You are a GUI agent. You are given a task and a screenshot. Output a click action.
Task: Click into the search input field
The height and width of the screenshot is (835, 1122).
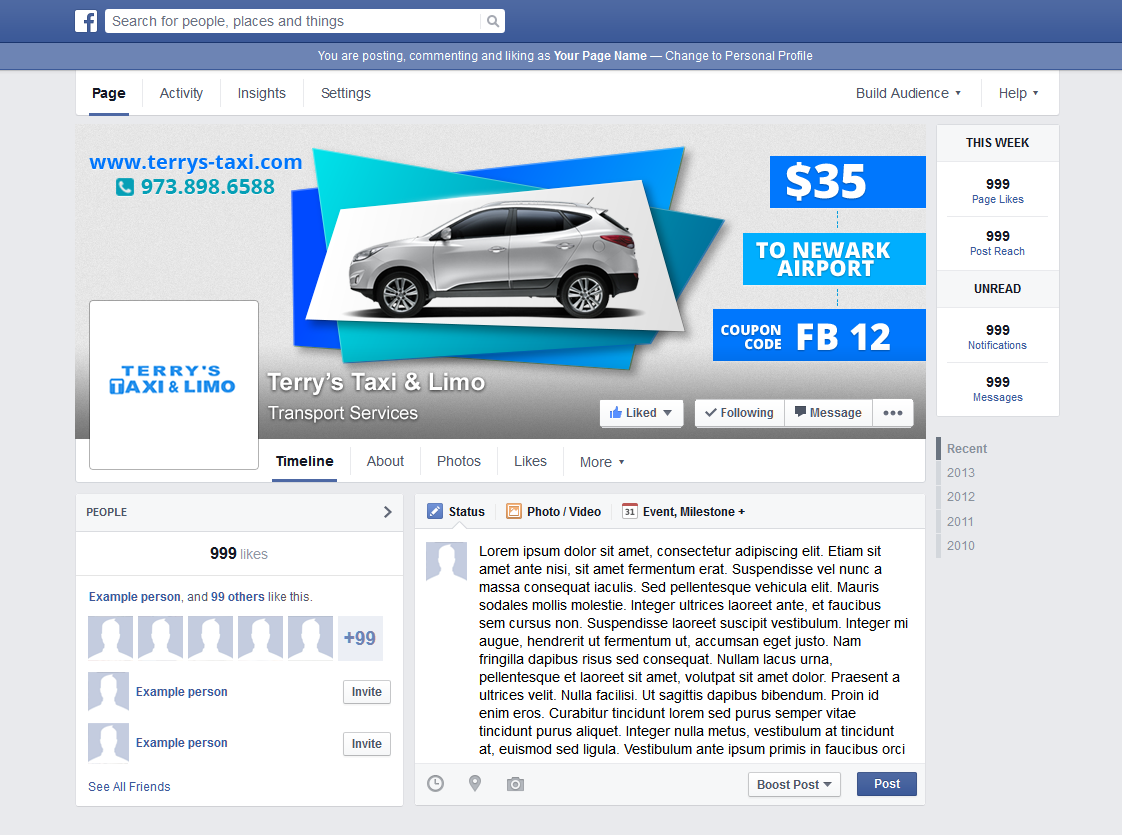click(x=293, y=21)
